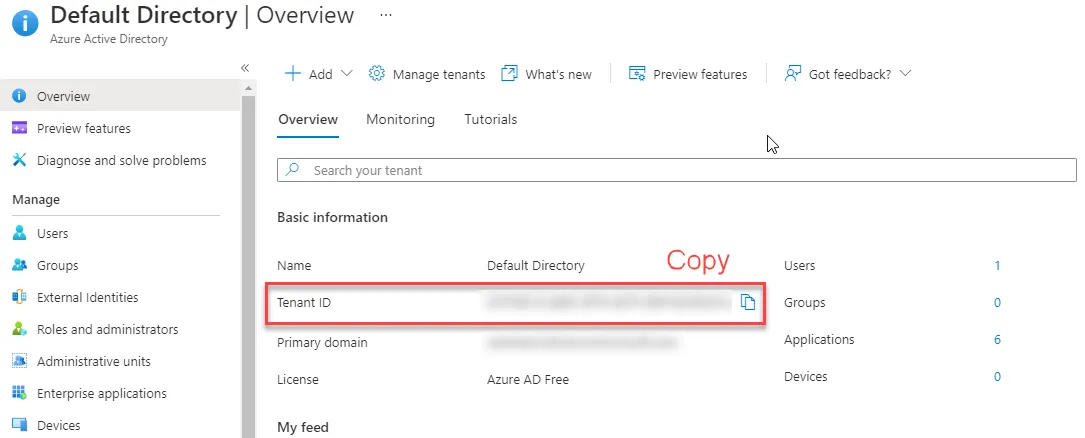Click What's new text in toolbar
The image size is (1085, 438).
coord(558,74)
